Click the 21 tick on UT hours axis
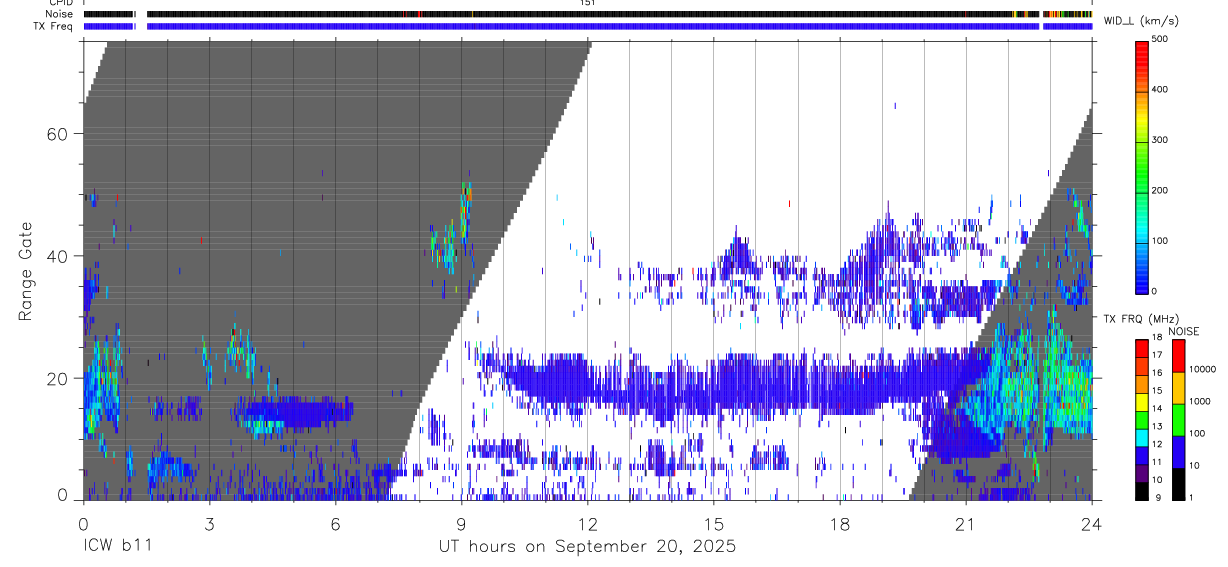The height and width of the screenshot is (567, 1228). (x=966, y=523)
